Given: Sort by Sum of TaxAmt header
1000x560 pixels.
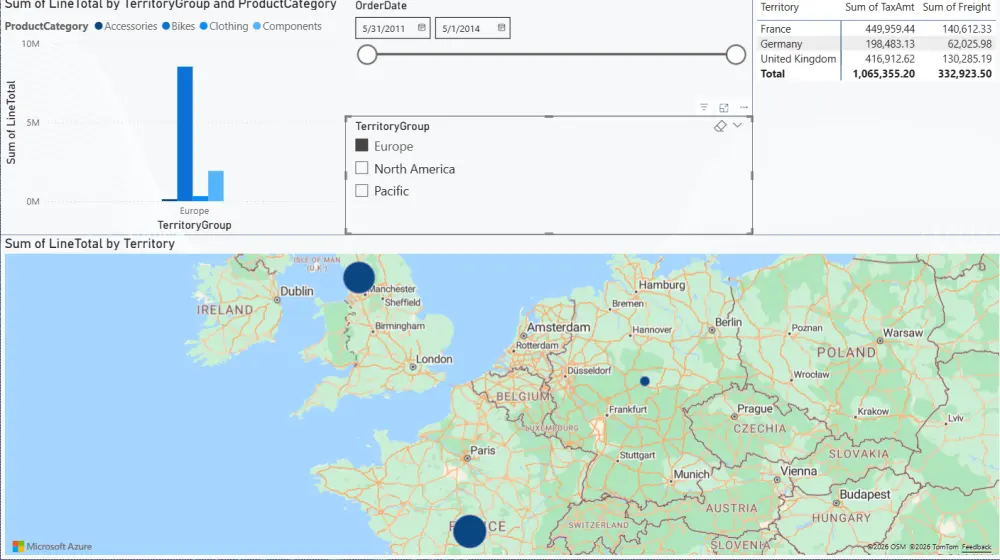Looking at the screenshot, I should (879, 7).
